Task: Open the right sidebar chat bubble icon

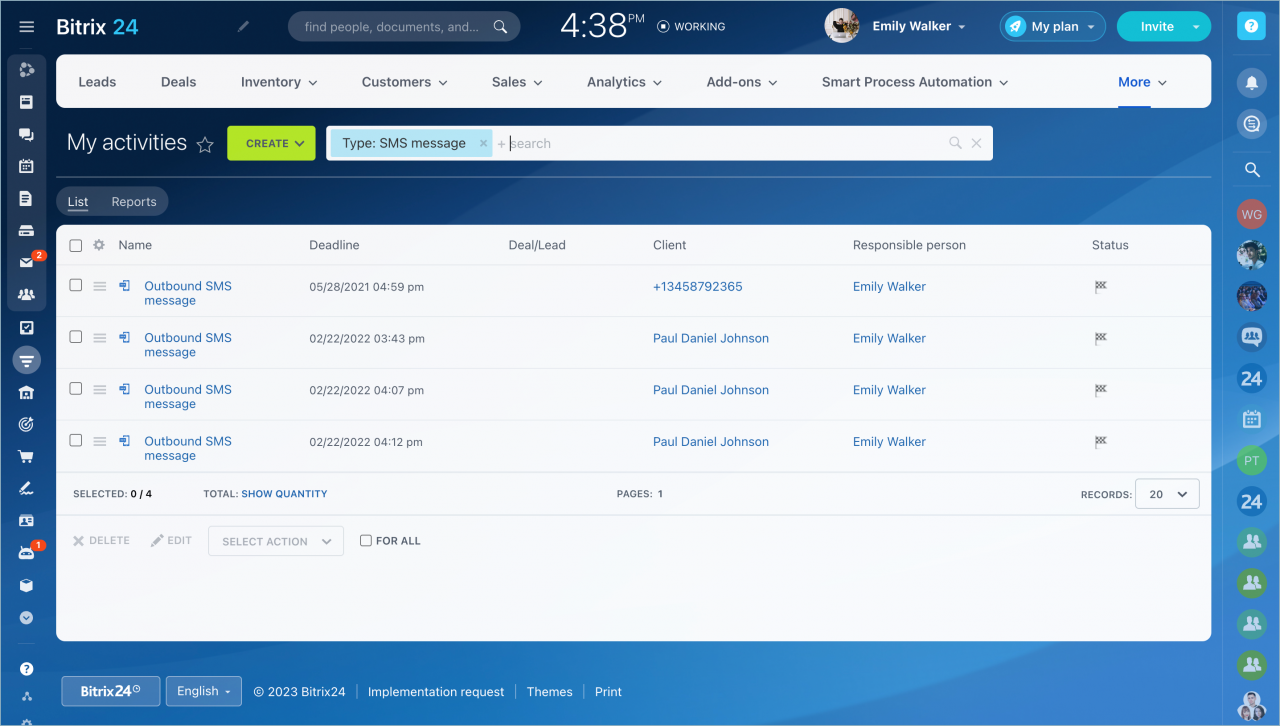Action: coord(1252,123)
